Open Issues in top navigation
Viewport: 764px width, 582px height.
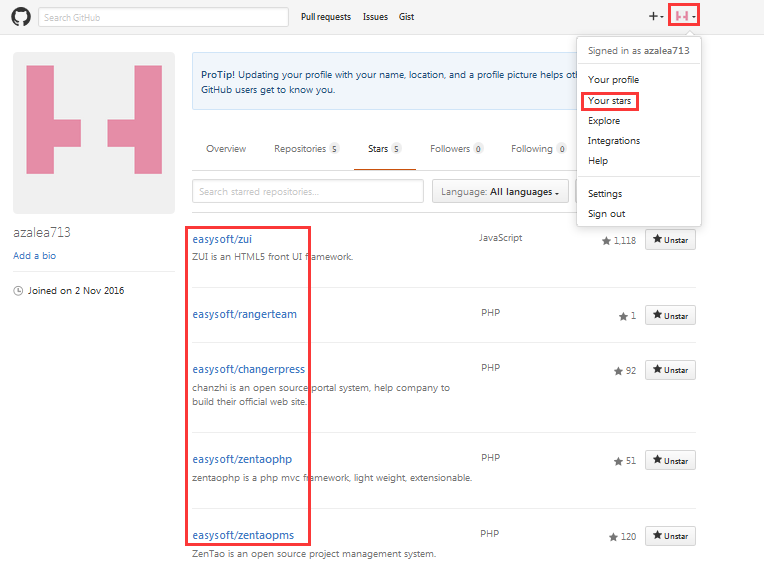[x=375, y=17]
